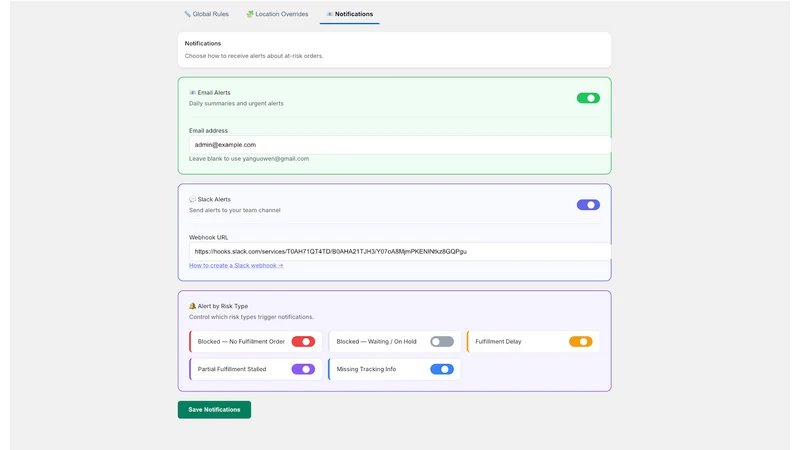The width and height of the screenshot is (800, 450).
Task: Click the Global Rules ruler icon
Action: coord(187,14)
